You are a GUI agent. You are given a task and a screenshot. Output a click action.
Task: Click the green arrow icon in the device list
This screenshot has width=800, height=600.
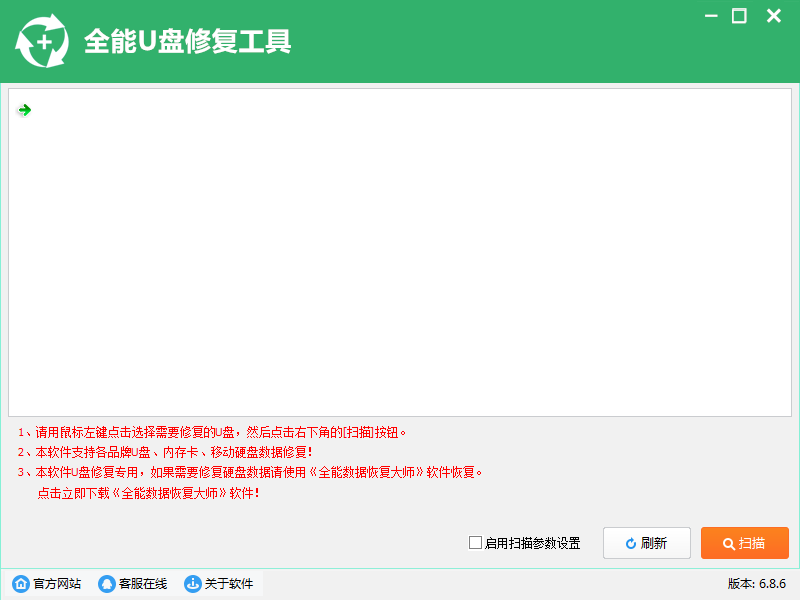point(24,110)
